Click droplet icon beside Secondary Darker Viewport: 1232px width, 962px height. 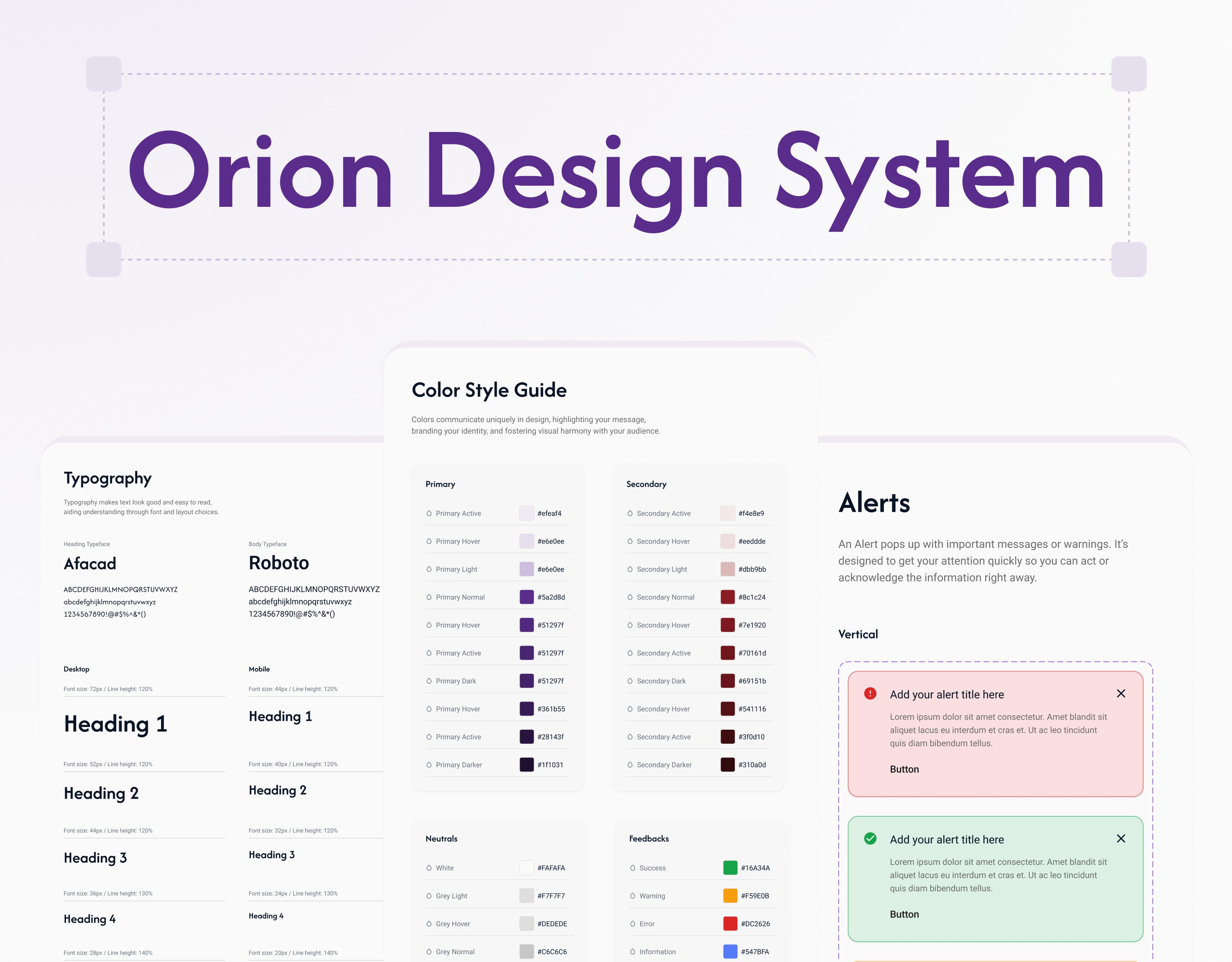630,764
